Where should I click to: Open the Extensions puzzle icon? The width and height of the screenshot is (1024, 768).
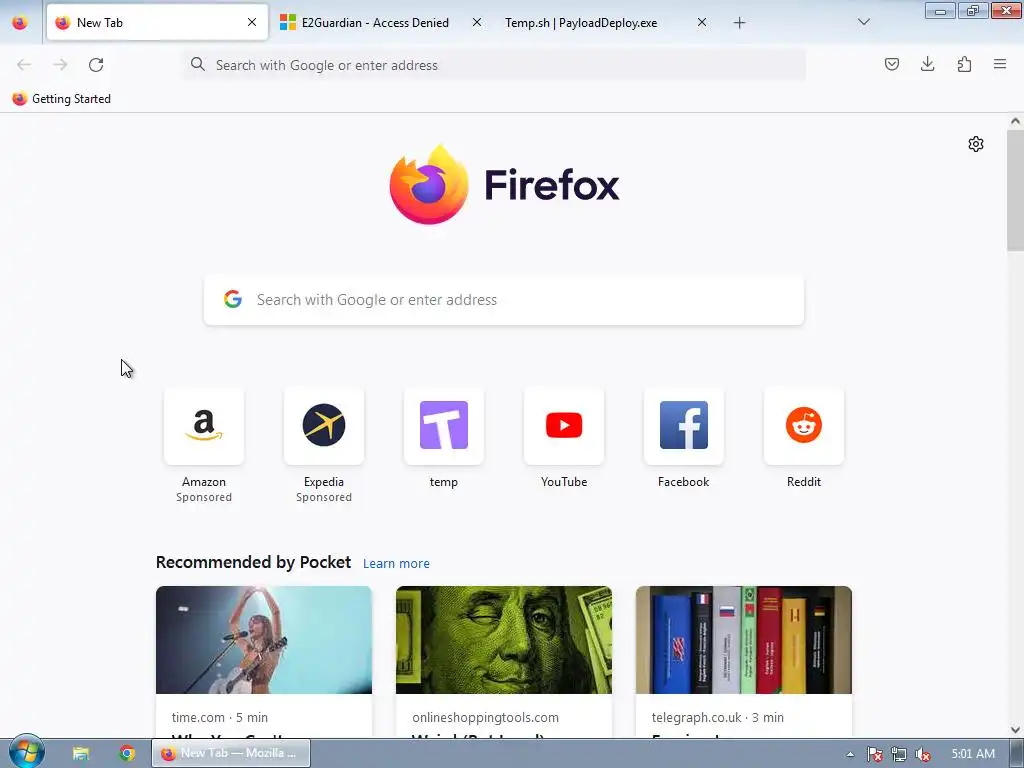coord(964,64)
